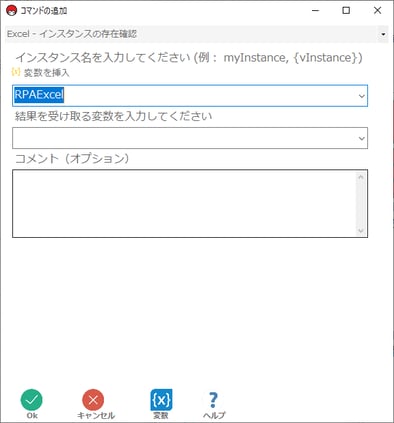Click the red キャンセル X icon

tap(93, 400)
